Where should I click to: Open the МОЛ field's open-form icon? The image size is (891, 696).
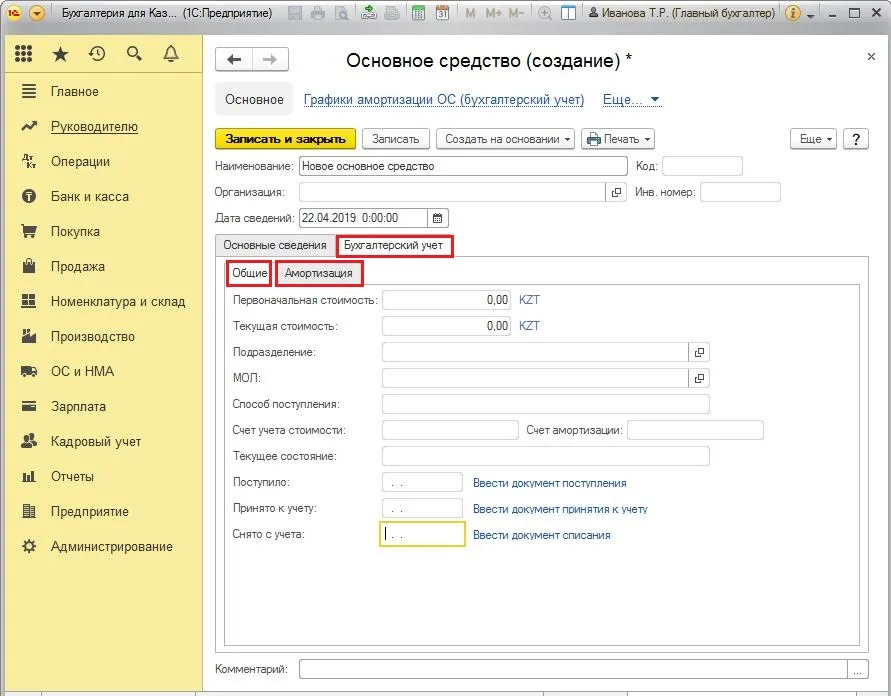click(x=699, y=378)
